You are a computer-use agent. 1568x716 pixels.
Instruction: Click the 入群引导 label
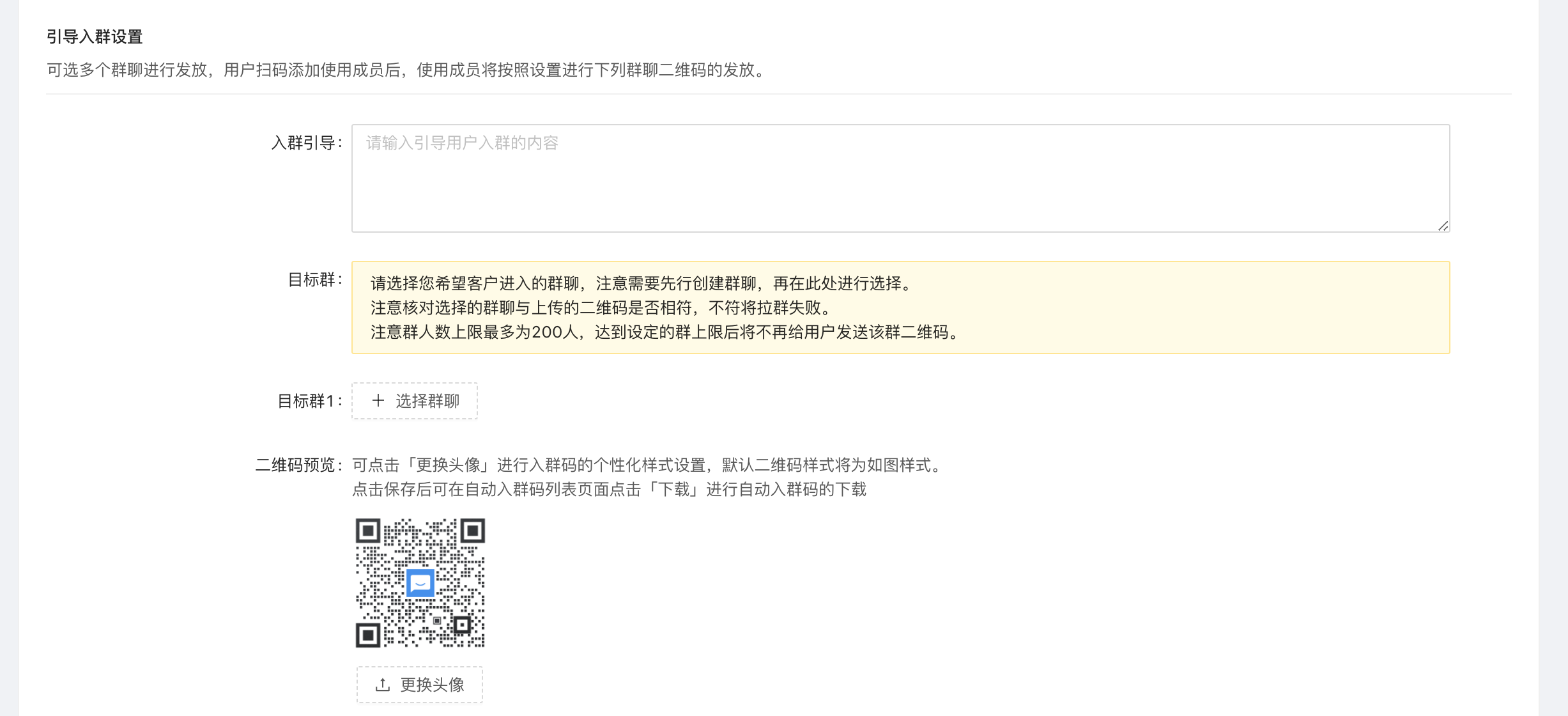[x=307, y=143]
